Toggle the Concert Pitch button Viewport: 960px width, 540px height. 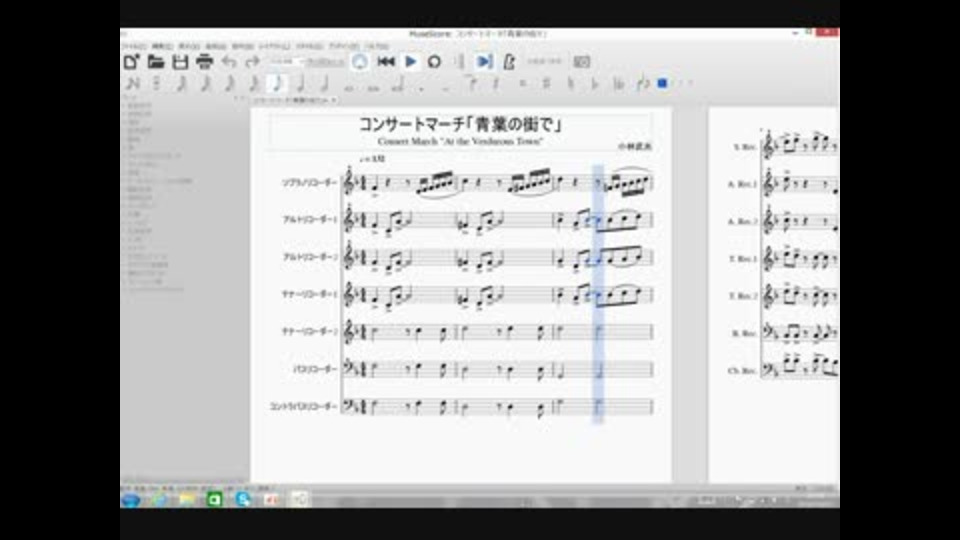tap(544, 62)
